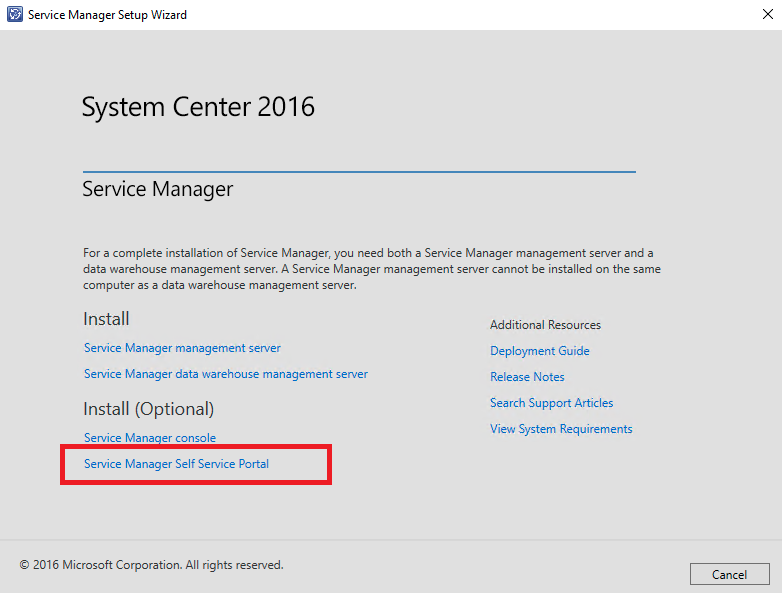Click the complete installation description paragraph
Viewport: 782px width, 593px height.
[372, 269]
